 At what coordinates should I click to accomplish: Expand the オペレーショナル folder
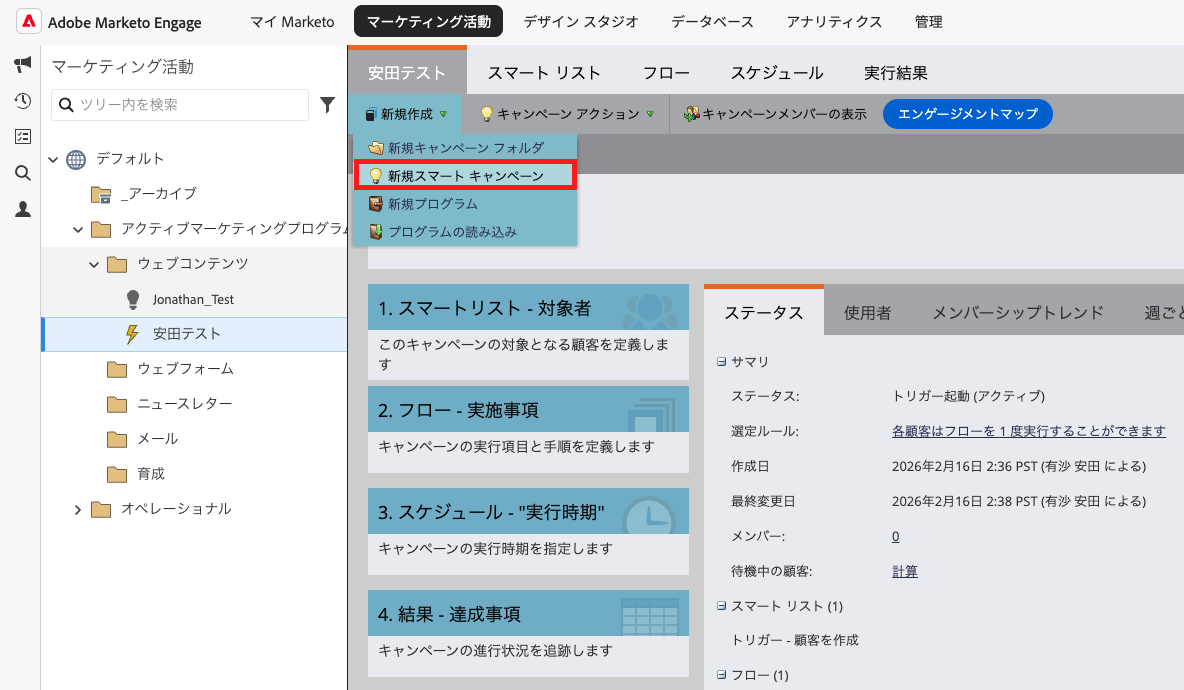pos(78,510)
